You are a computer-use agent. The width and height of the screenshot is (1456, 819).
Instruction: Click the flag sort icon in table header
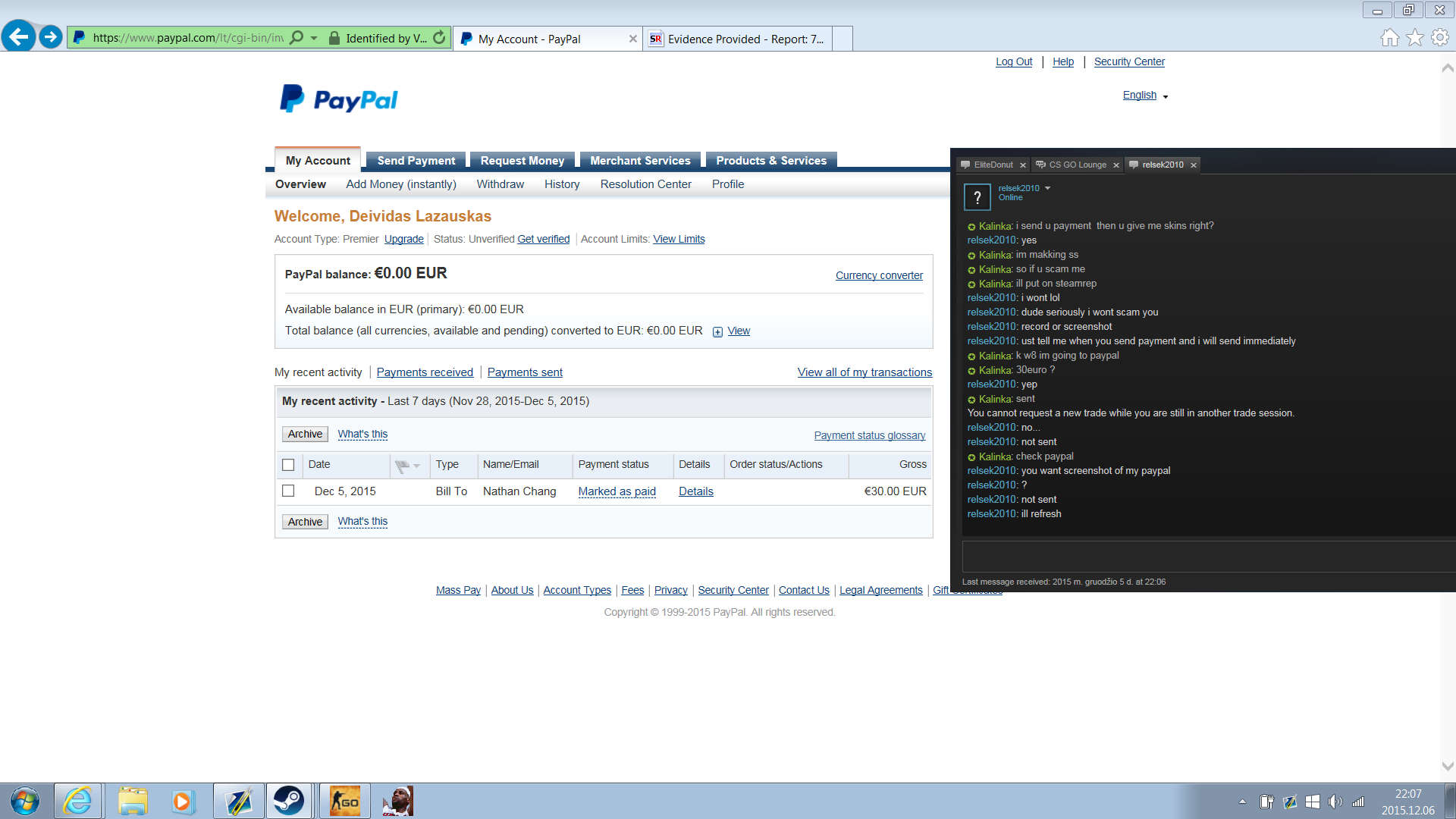click(403, 465)
